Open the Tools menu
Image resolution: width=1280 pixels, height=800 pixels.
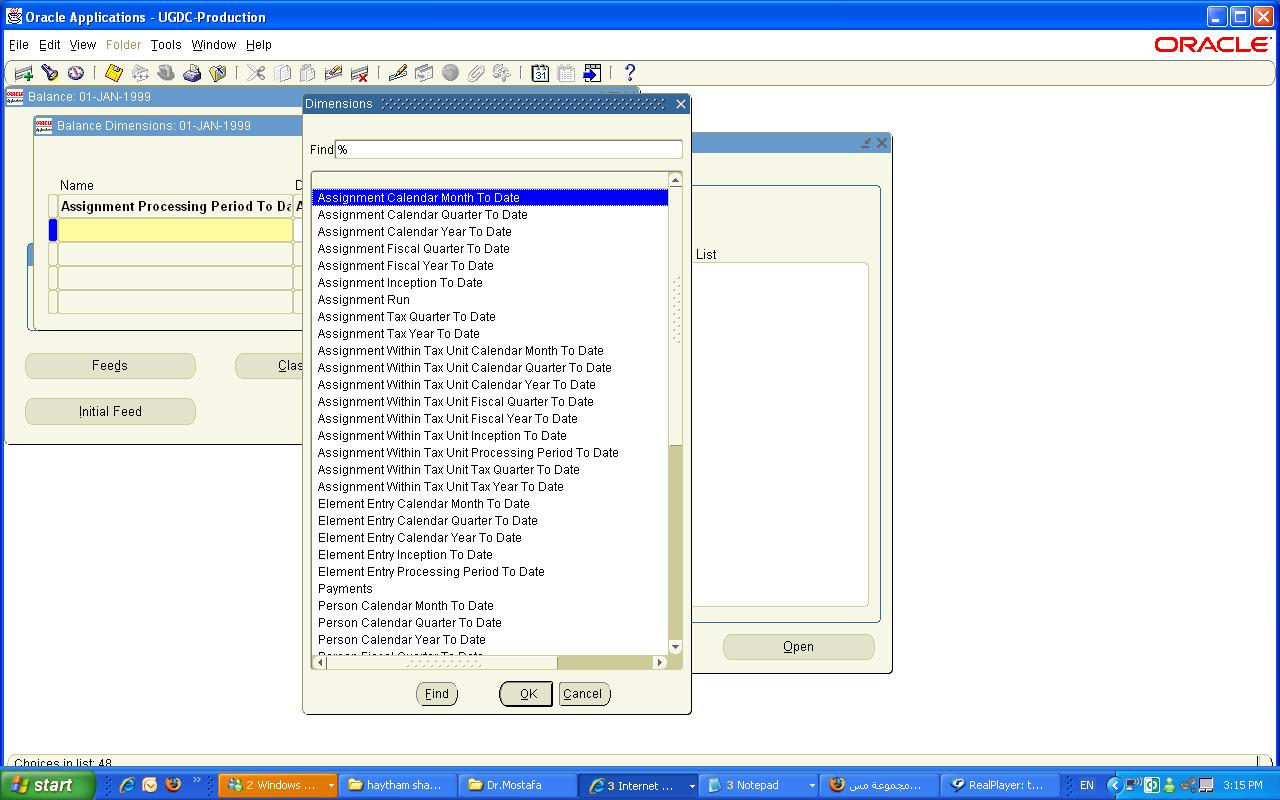pyautogui.click(x=166, y=45)
